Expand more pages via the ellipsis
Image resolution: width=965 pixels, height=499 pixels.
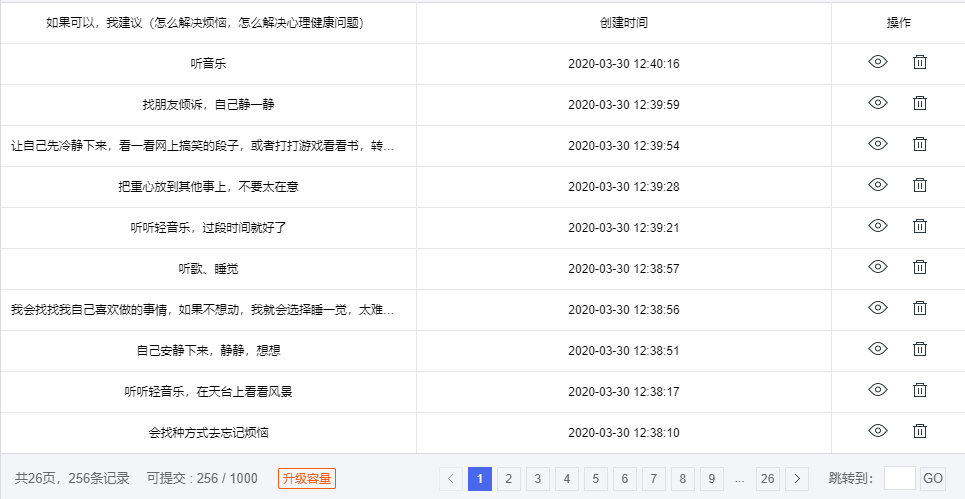click(x=739, y=479)
